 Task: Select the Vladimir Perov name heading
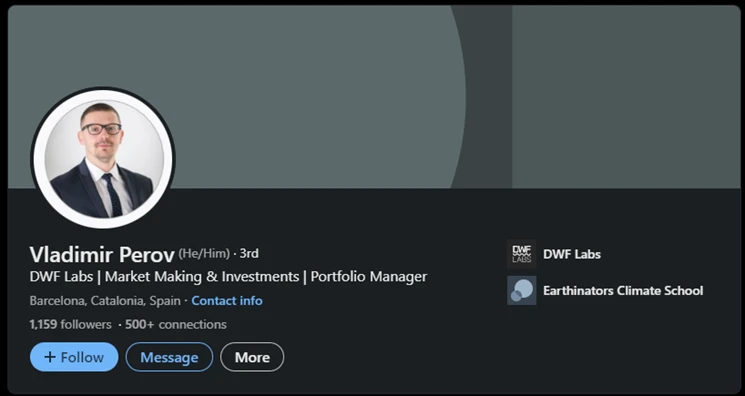click(x=102, y=255)
